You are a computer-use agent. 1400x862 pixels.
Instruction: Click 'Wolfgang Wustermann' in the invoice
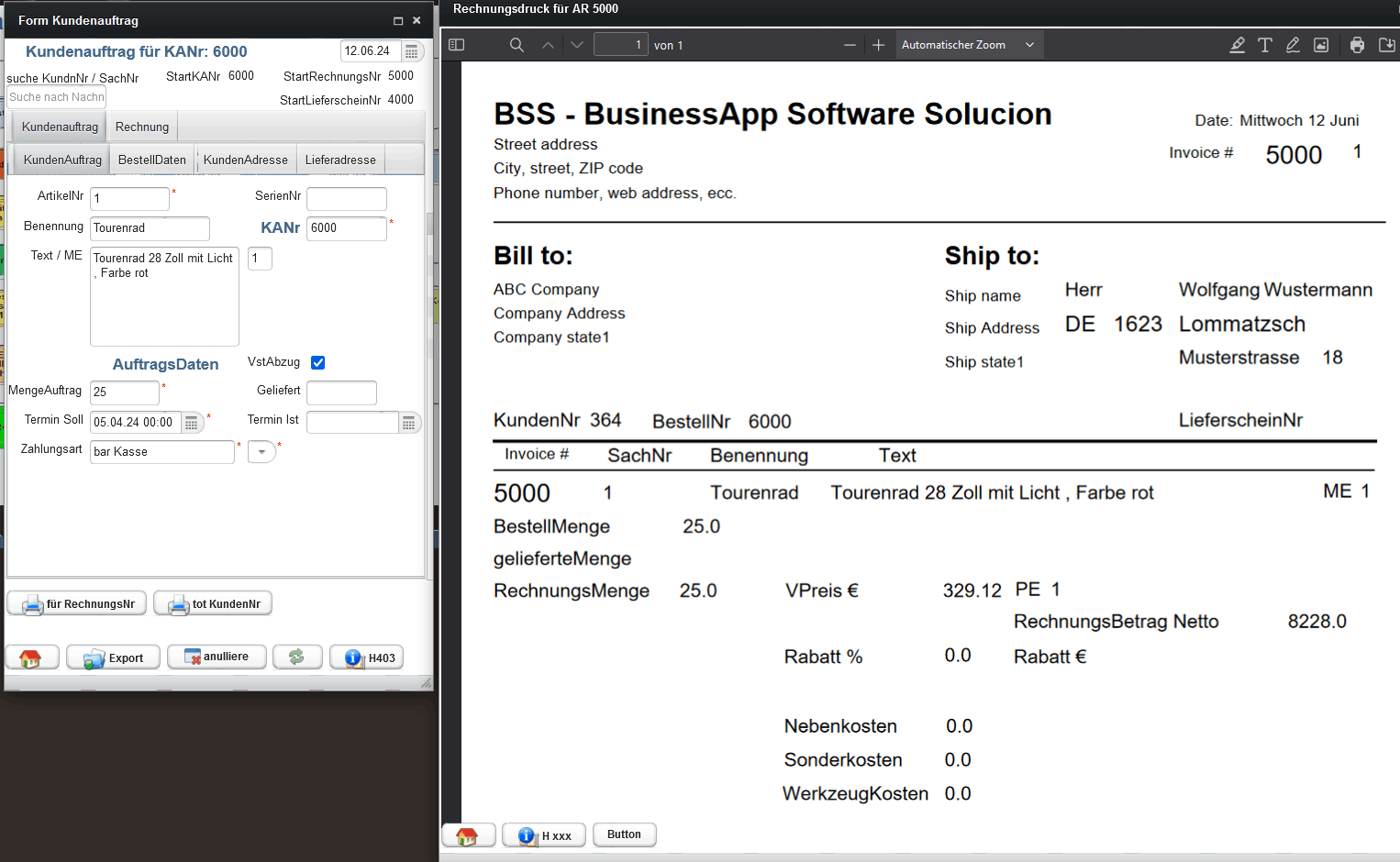click(x=1275, y=290)
